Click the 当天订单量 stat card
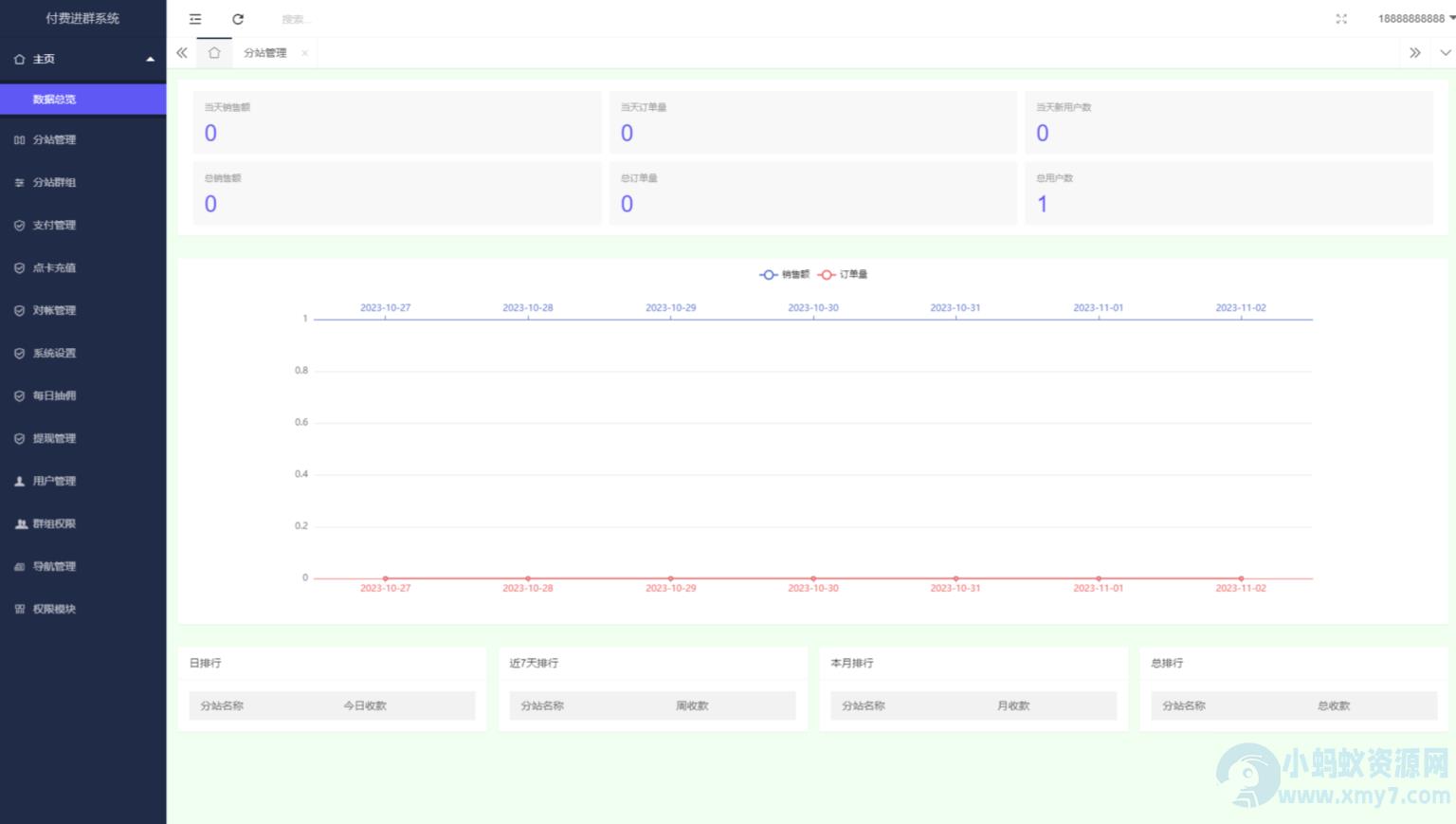Image resolution: width=1456 pixels, height=824 pixels. [x=813, y=122]
